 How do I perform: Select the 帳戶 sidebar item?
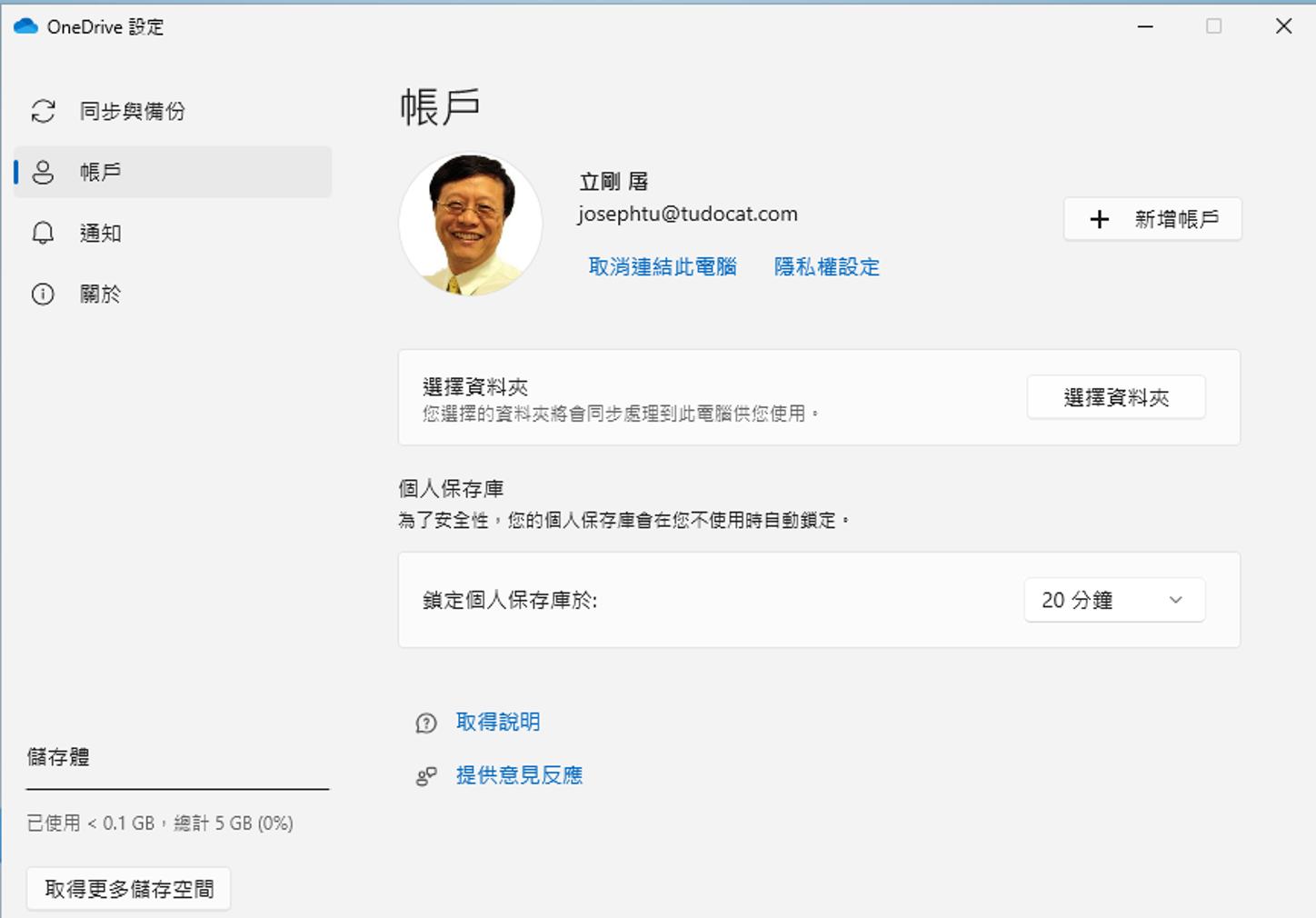coord(173,172)
